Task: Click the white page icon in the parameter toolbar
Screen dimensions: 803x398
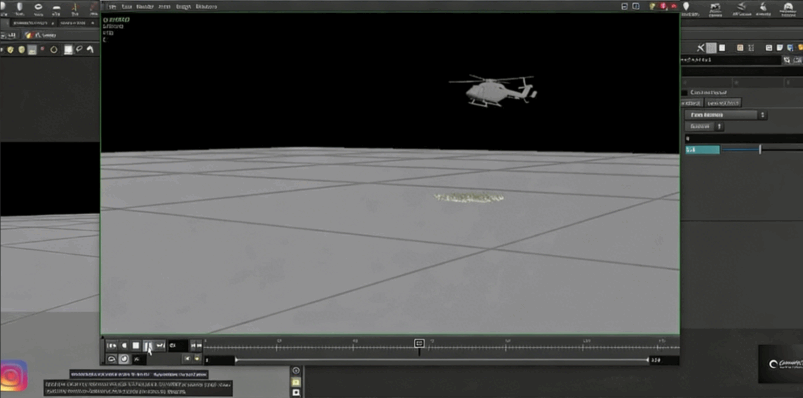Action: click(x=722, y=48)
